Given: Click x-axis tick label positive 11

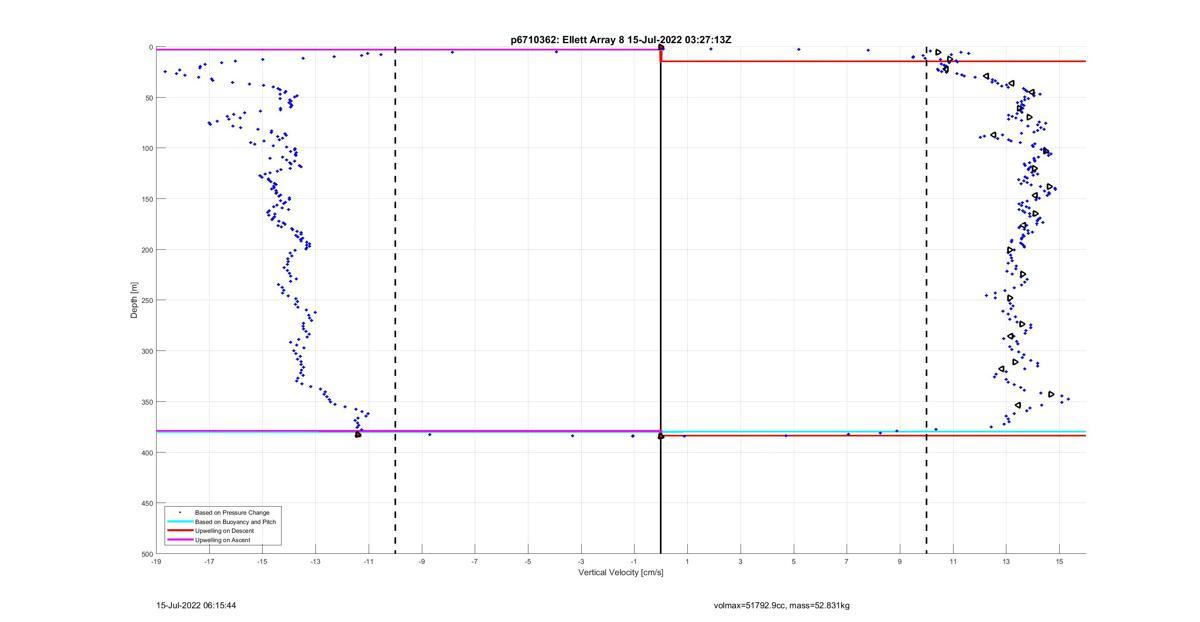Looking at the screenshot, I should click(953, 561).
